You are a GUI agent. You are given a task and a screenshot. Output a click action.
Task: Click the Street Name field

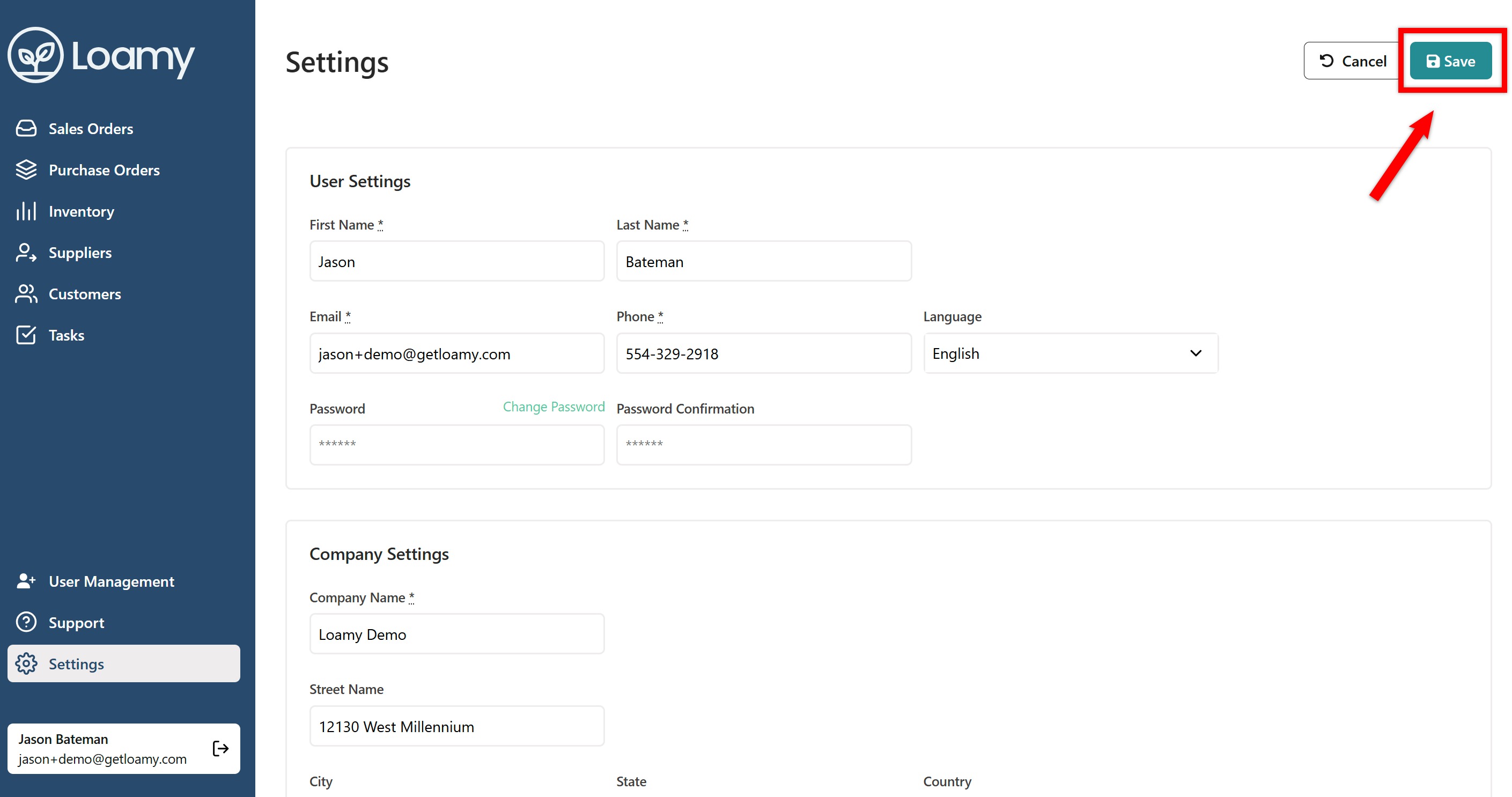pyautogui.click(x=456, y=726)
